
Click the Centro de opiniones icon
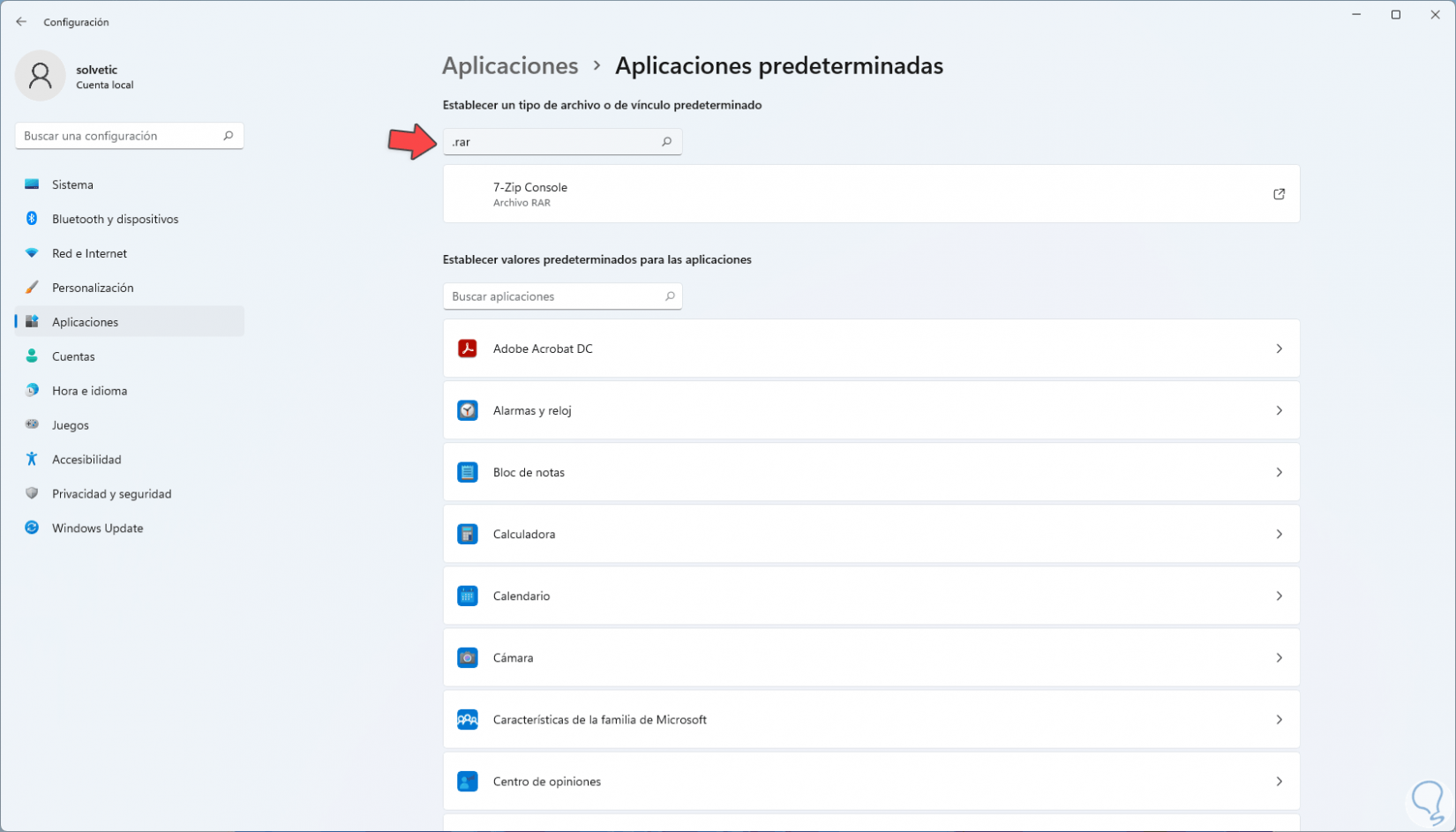[x=468, y=781]
